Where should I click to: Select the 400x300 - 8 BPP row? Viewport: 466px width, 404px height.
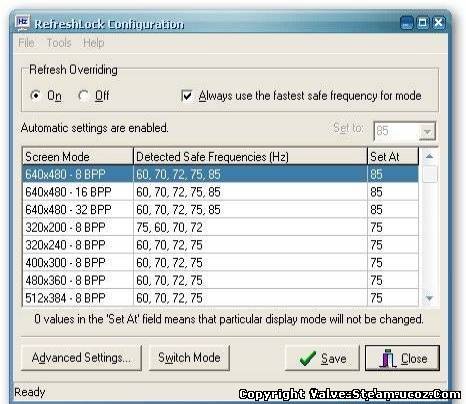pyautogui.click(x=220, y=263)
